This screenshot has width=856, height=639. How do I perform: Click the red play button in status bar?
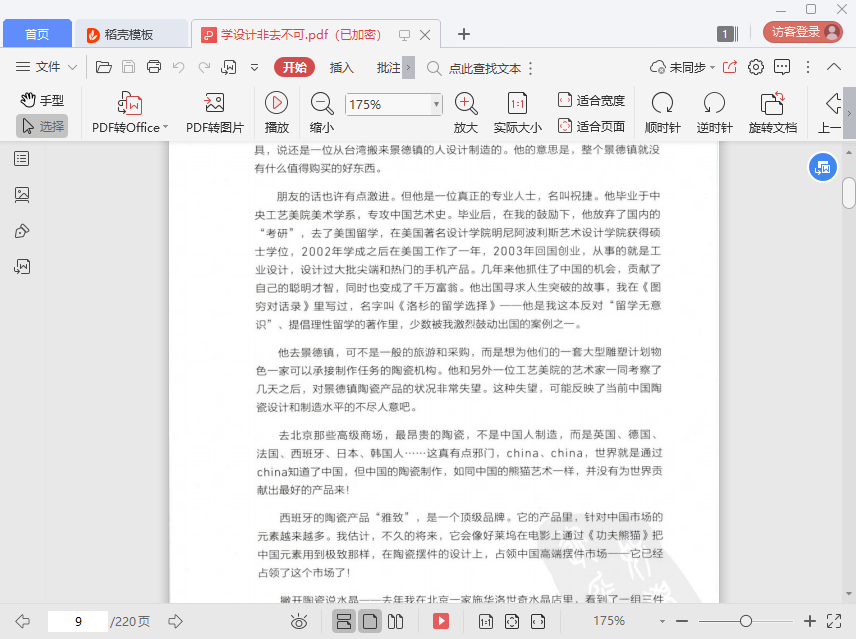(x=441, y=621)
